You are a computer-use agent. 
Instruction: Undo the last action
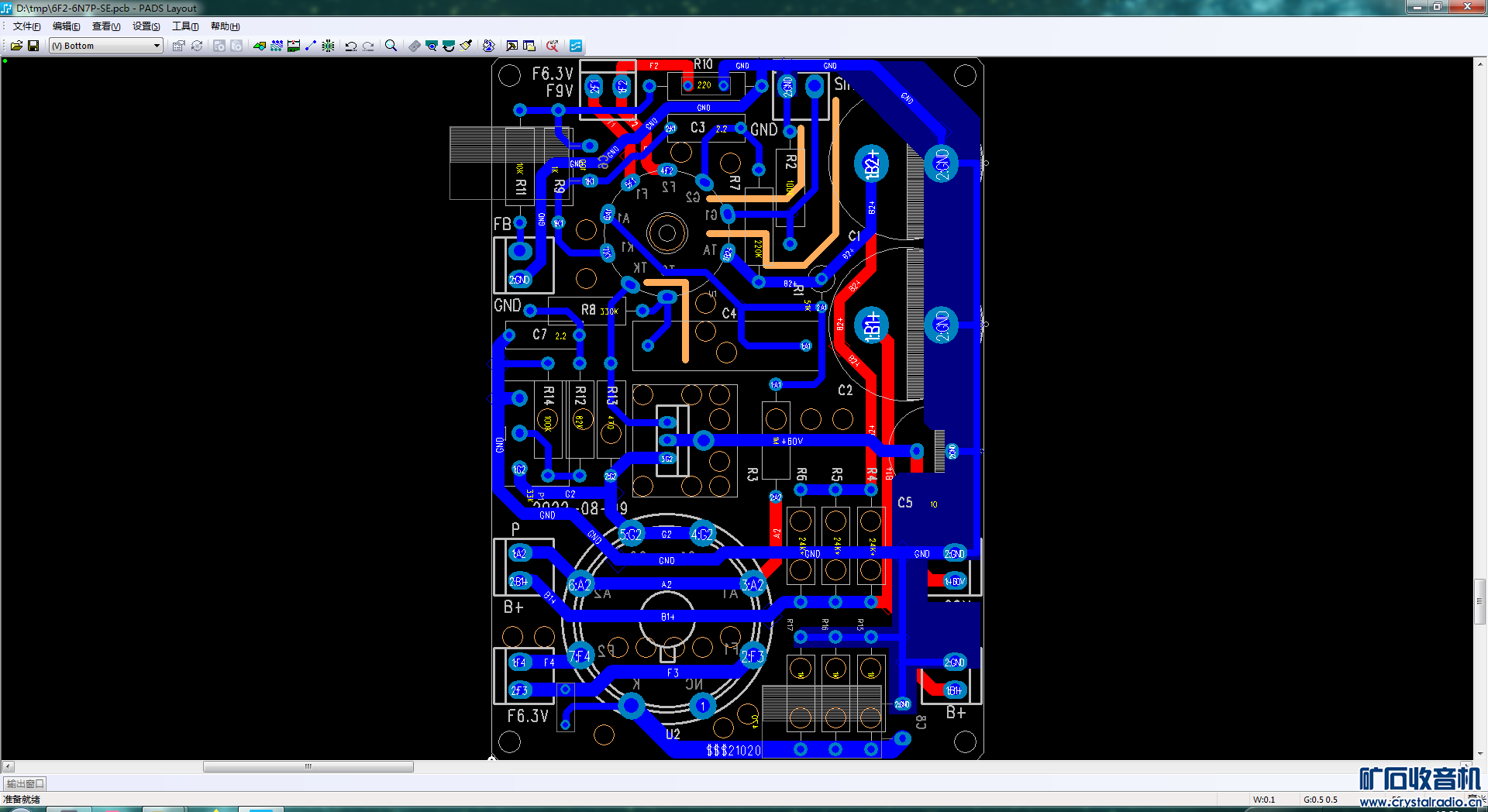[351, 46]
